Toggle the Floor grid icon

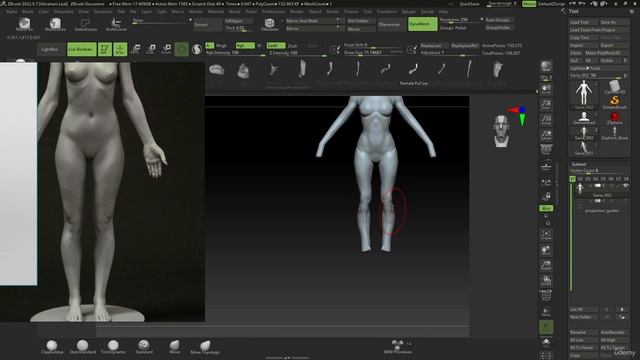coord(546,166)
